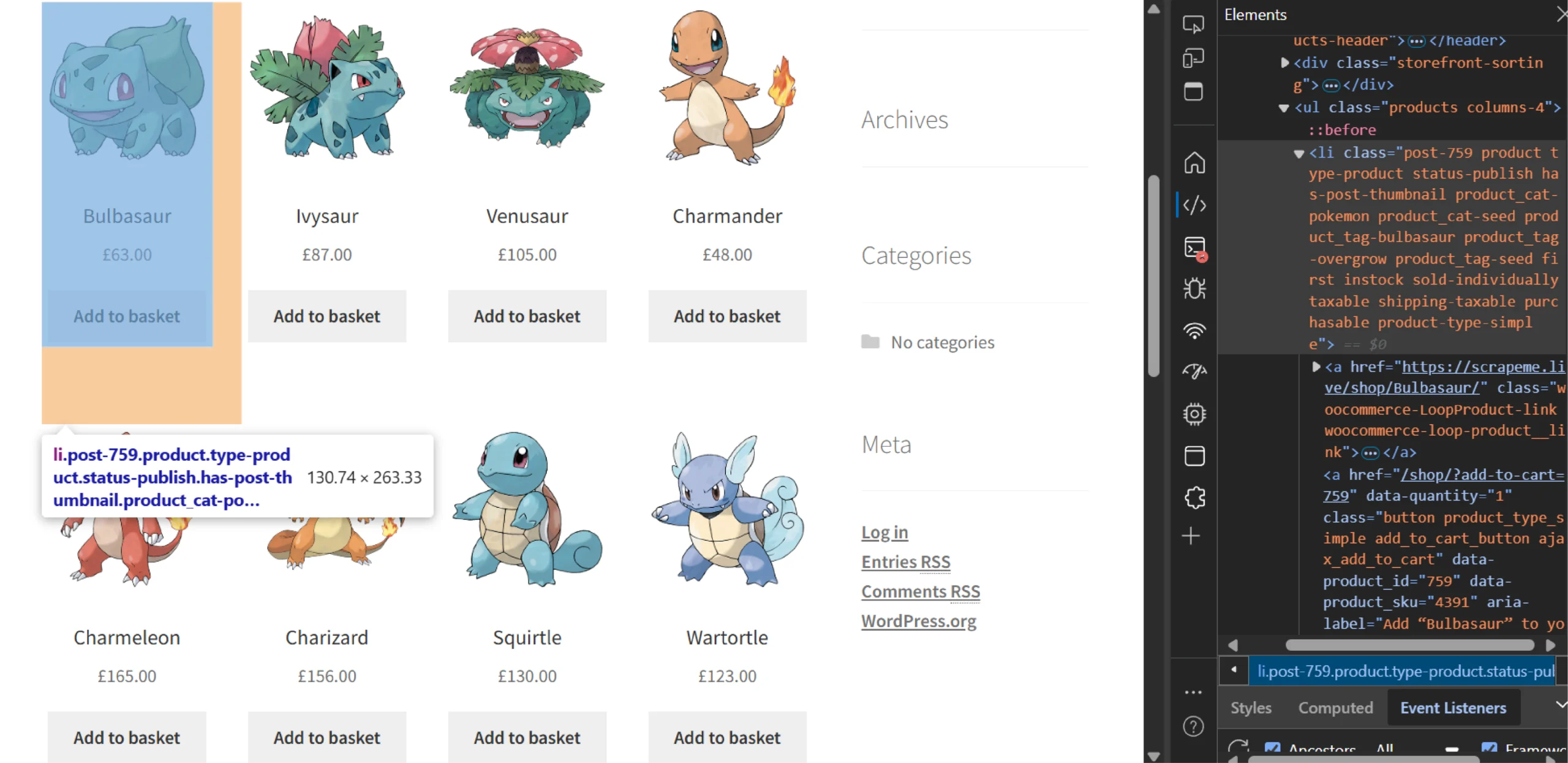Open the Console tool with error badge
Screen dimensions: 1568x763
click(x=1194, y=248)
